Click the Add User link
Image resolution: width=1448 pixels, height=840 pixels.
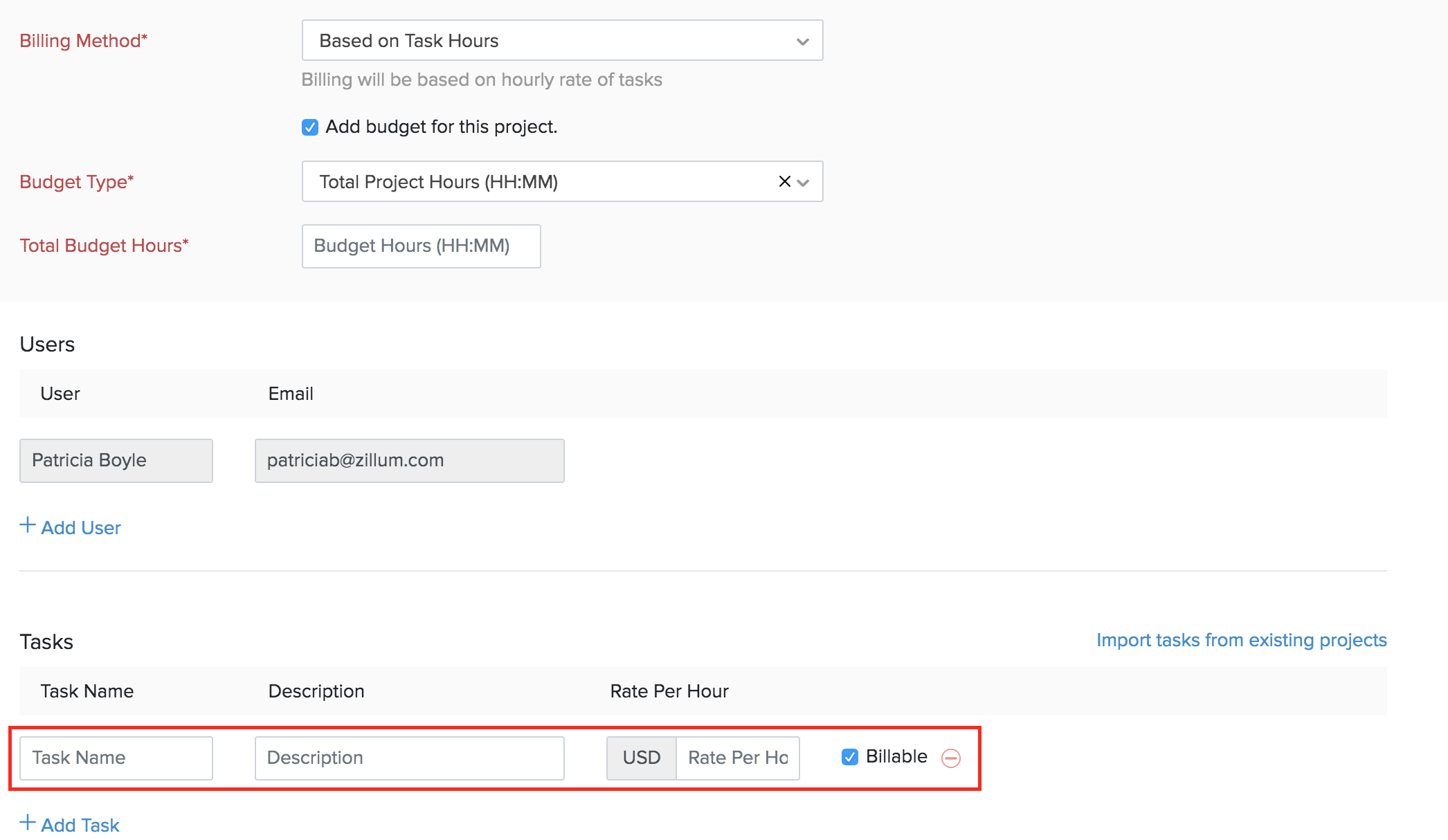(x=81, y=528)
